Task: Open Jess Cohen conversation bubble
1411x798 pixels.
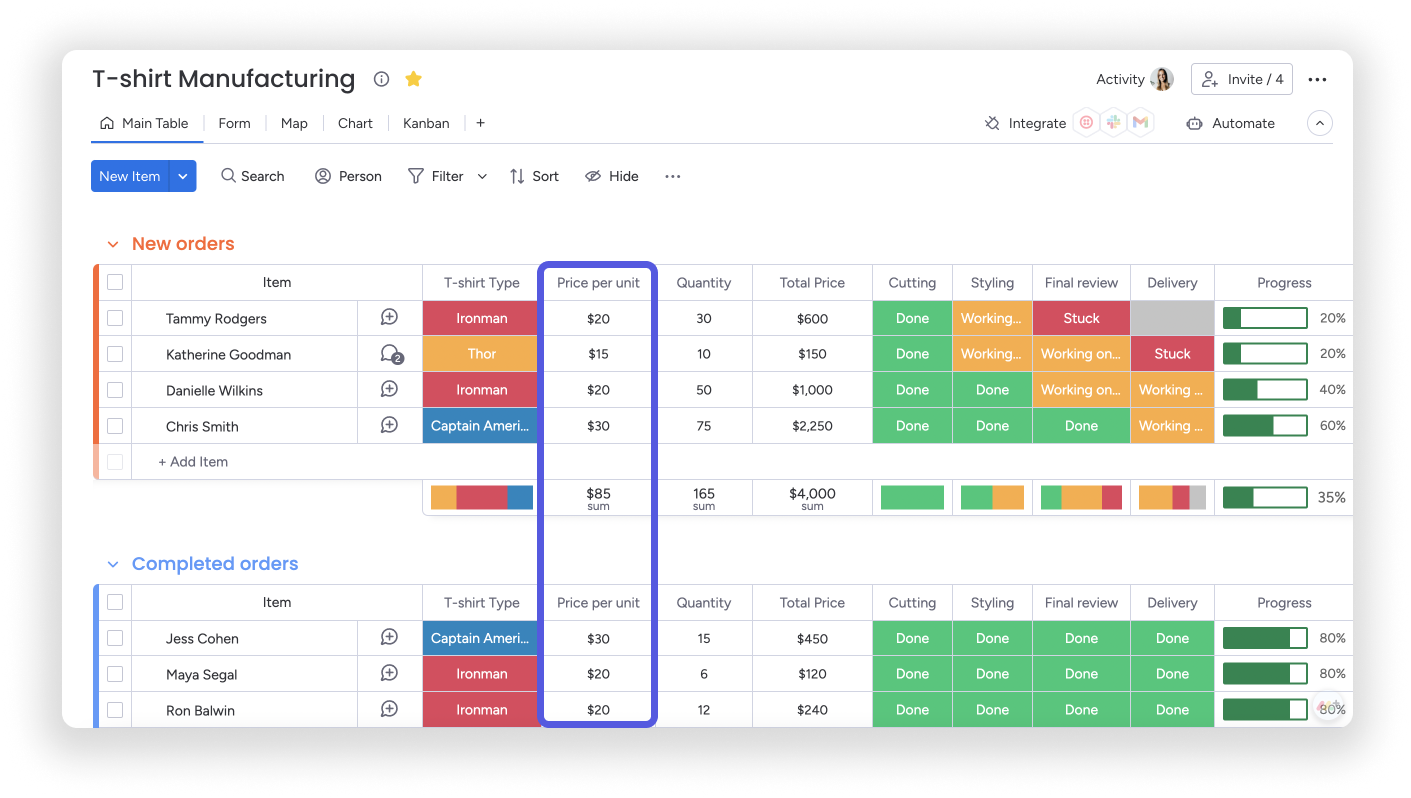Action: (x=390, y=638)
